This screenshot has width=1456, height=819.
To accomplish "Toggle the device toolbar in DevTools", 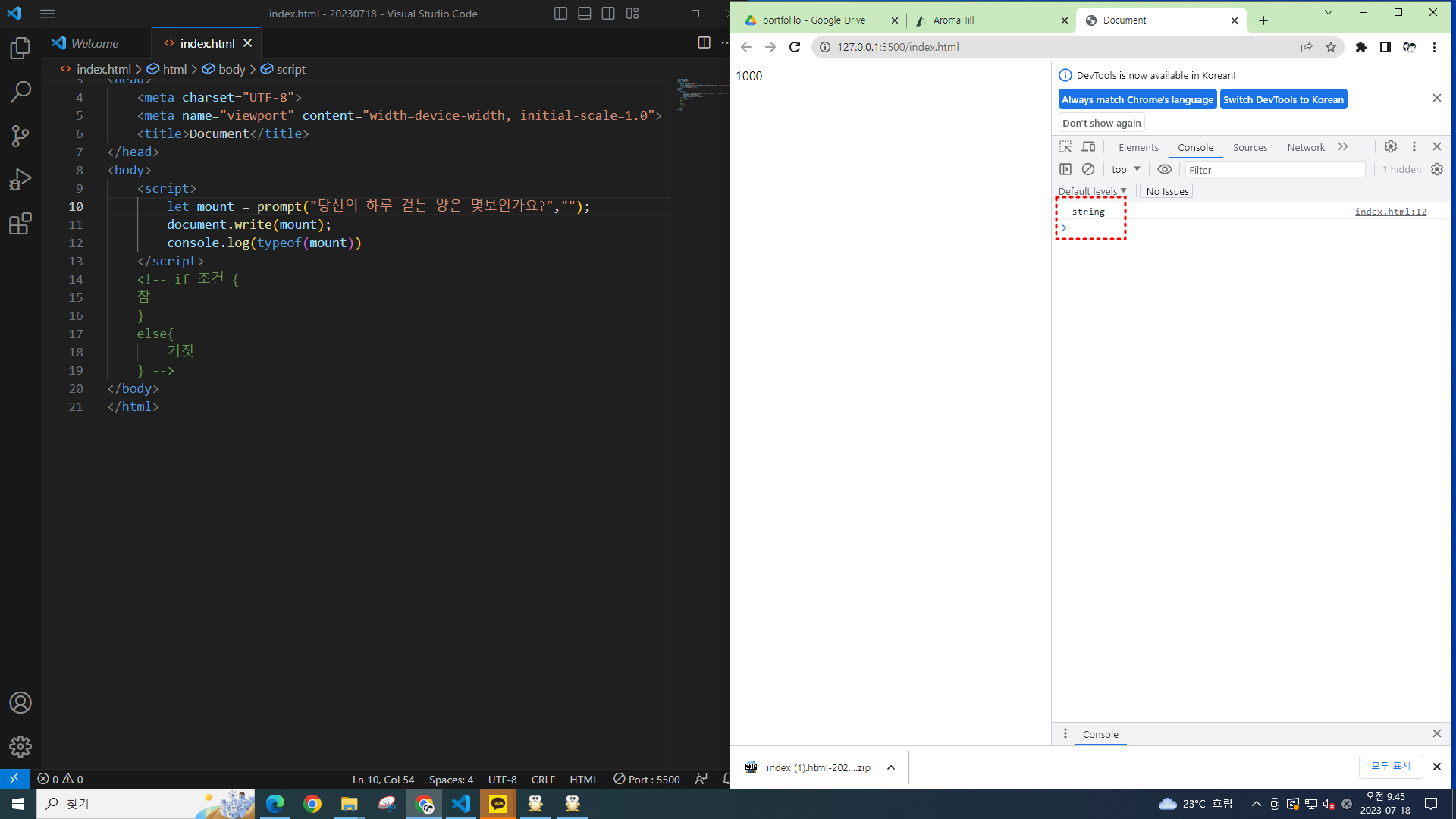I will pos(1089,147).
